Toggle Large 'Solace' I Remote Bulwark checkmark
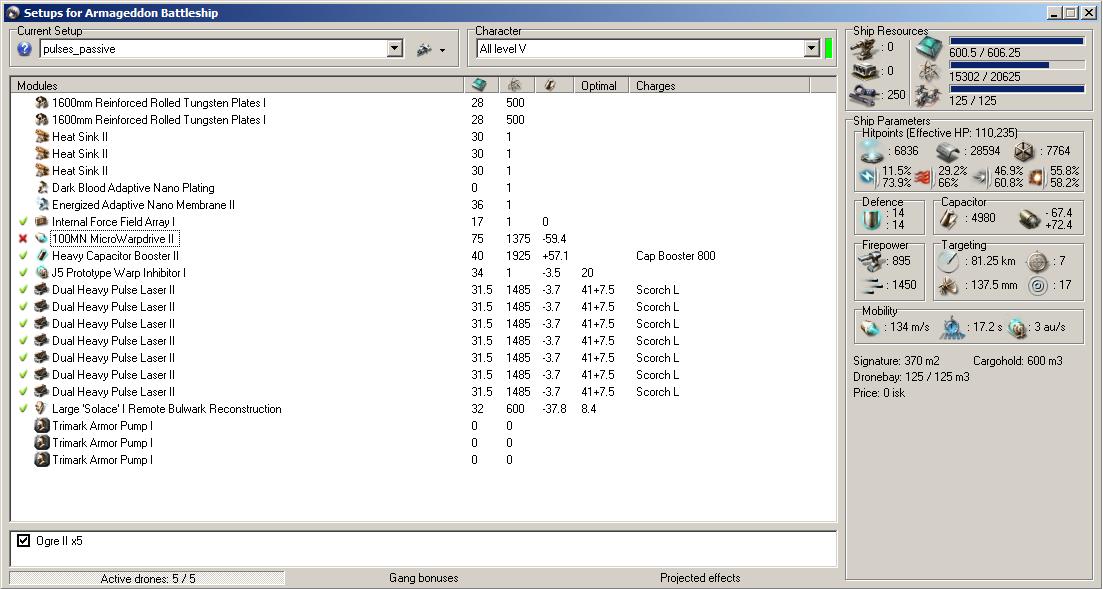 click(23, 408)
